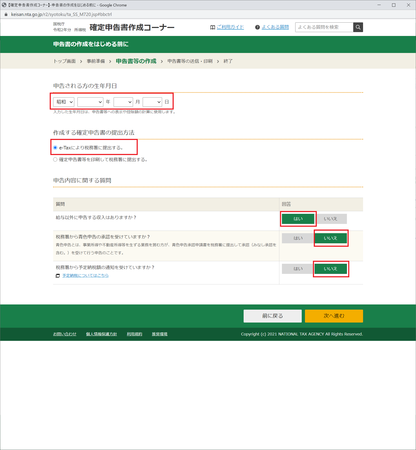Click the window icon beside the 予定納税 link
Viewport: 416px width, 450px height.
coord(58,276)
